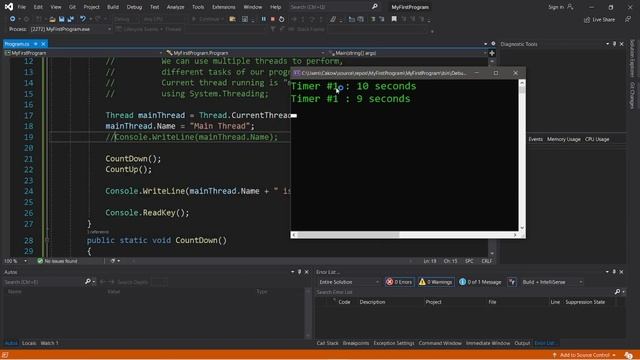Click the console vertical scrollbar down arrow
This screenshot has width=640, height=360.
[x=522, y=228]
